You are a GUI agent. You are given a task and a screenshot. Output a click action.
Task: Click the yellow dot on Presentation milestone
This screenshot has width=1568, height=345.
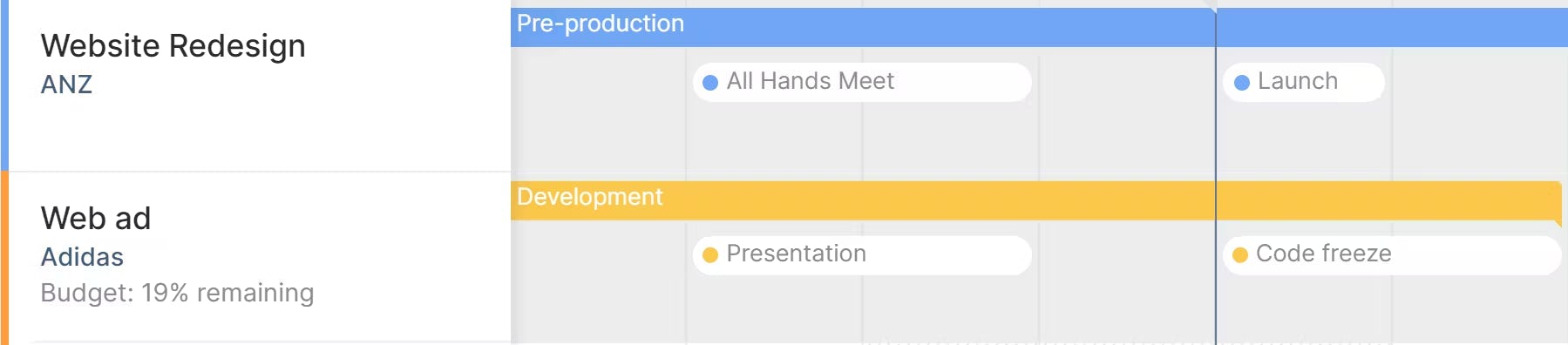pos(710,254)
